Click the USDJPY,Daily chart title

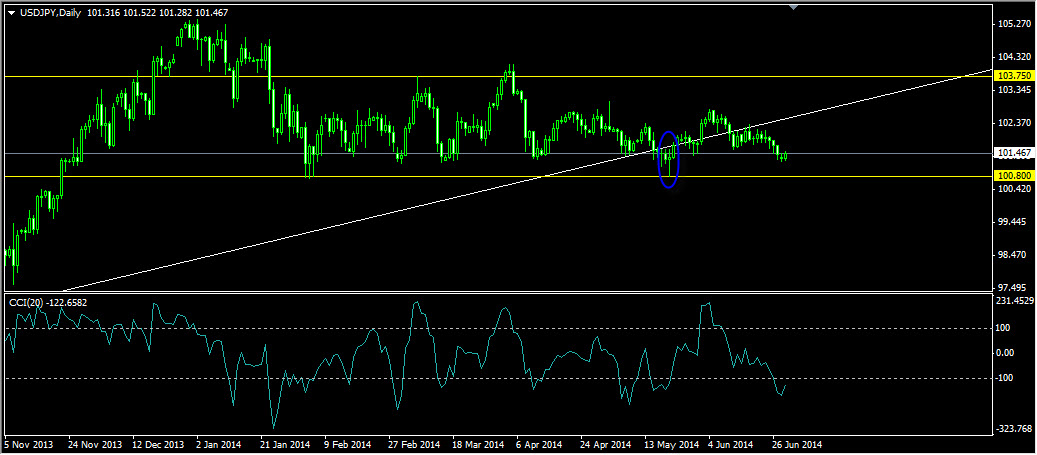(50, 13)
